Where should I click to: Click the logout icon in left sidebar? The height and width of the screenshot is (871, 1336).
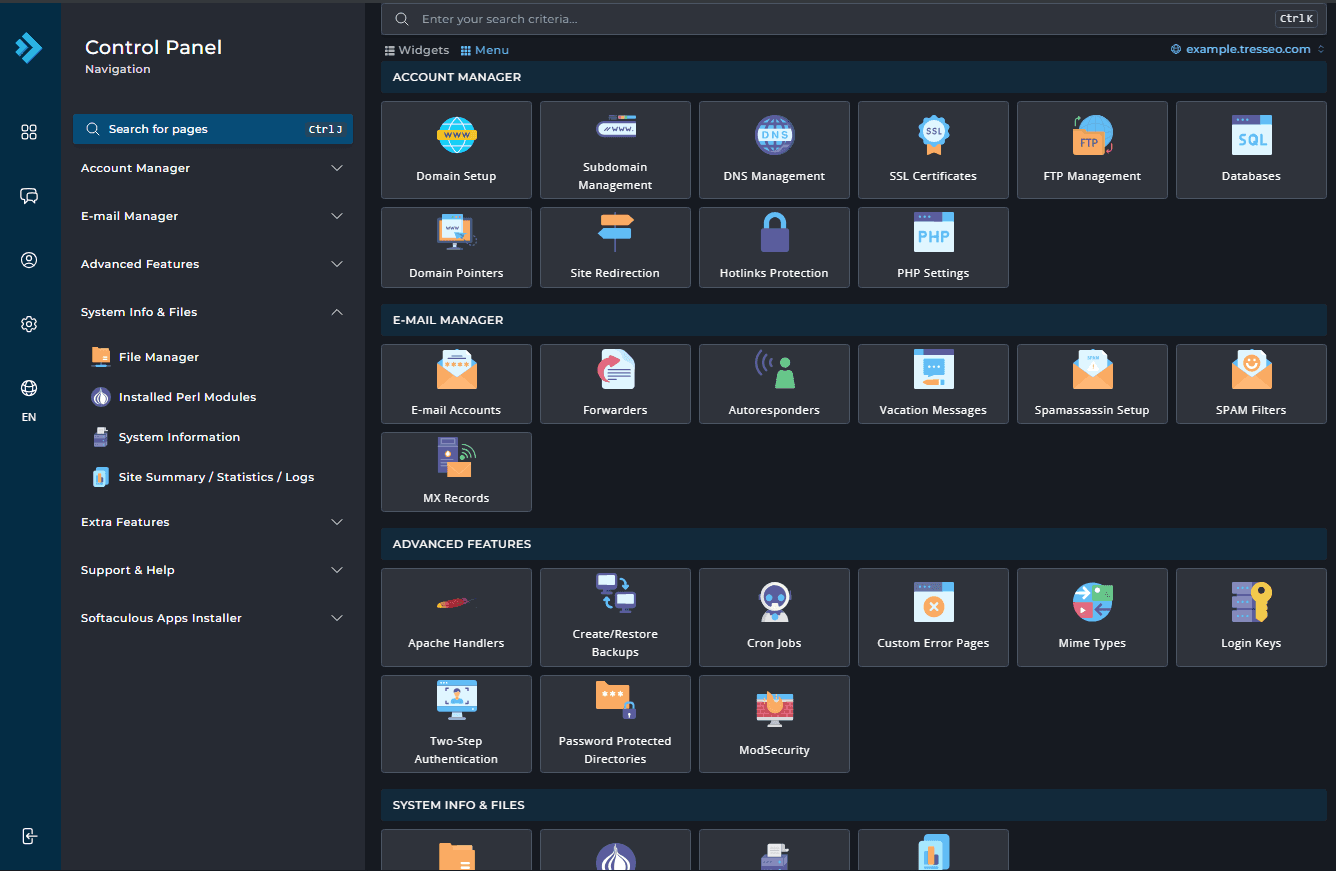29,836
